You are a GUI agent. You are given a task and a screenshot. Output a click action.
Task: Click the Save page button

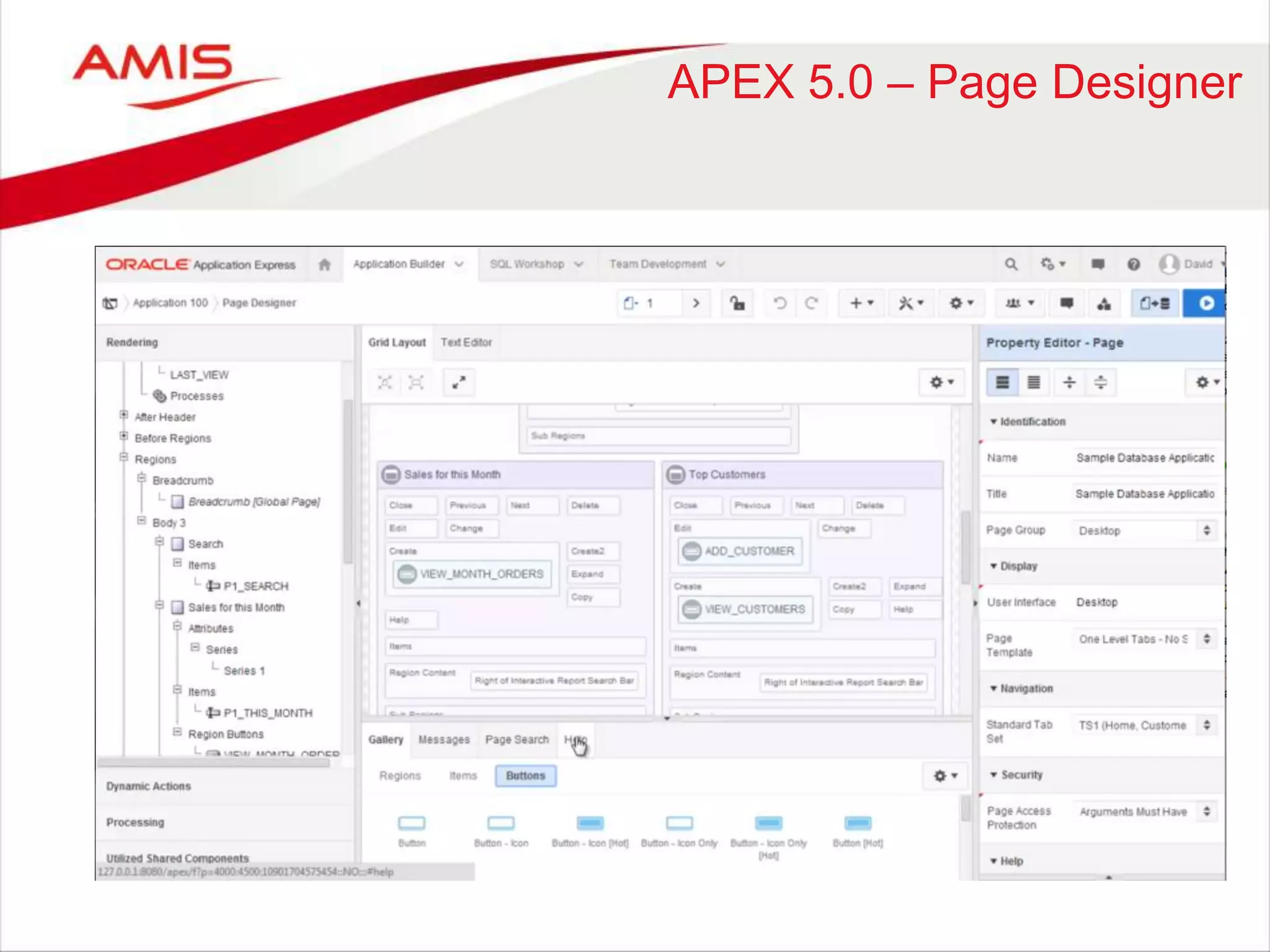click(x=1155, y=303)
